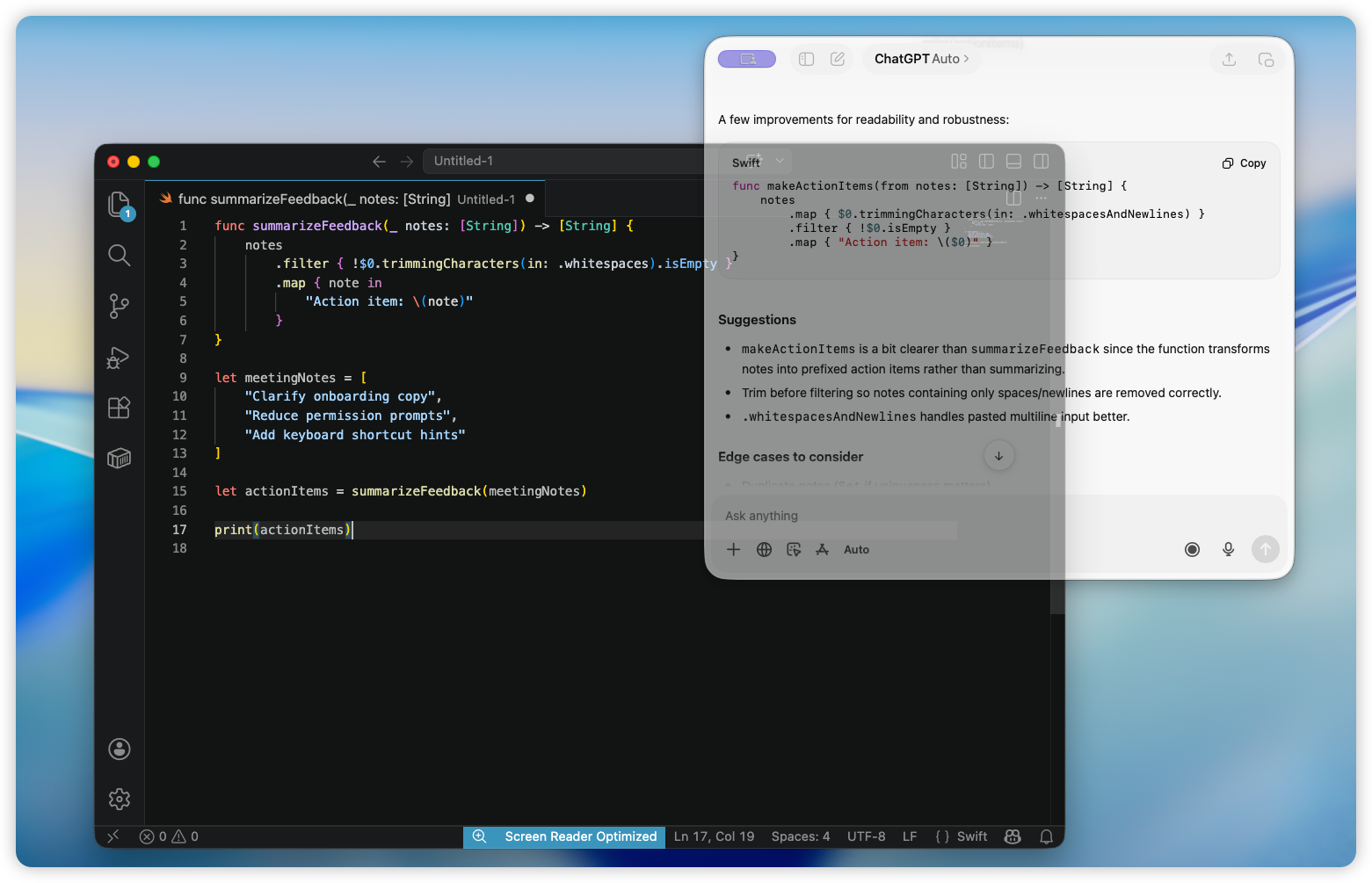1372x883 pixels.
Task: Click the Swift label on the code block
Action: tap(745, 163)
